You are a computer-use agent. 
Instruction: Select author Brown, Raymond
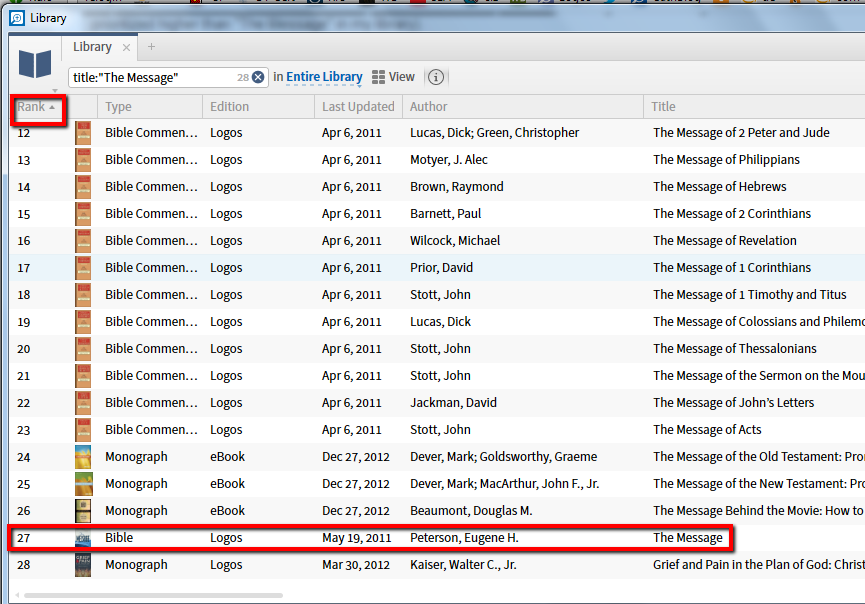[456, 187]
